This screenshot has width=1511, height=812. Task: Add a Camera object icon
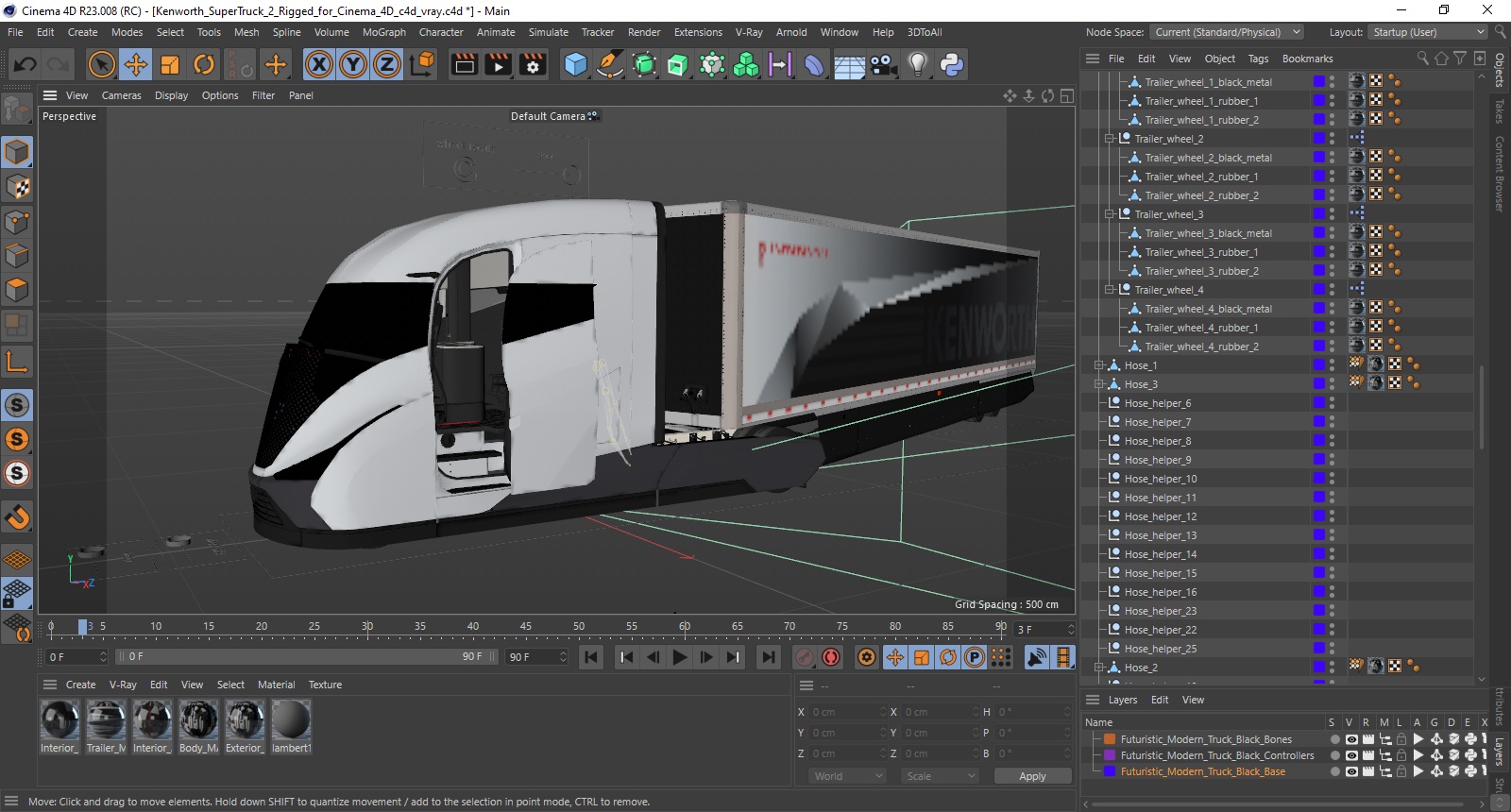(x=883, y=64)
